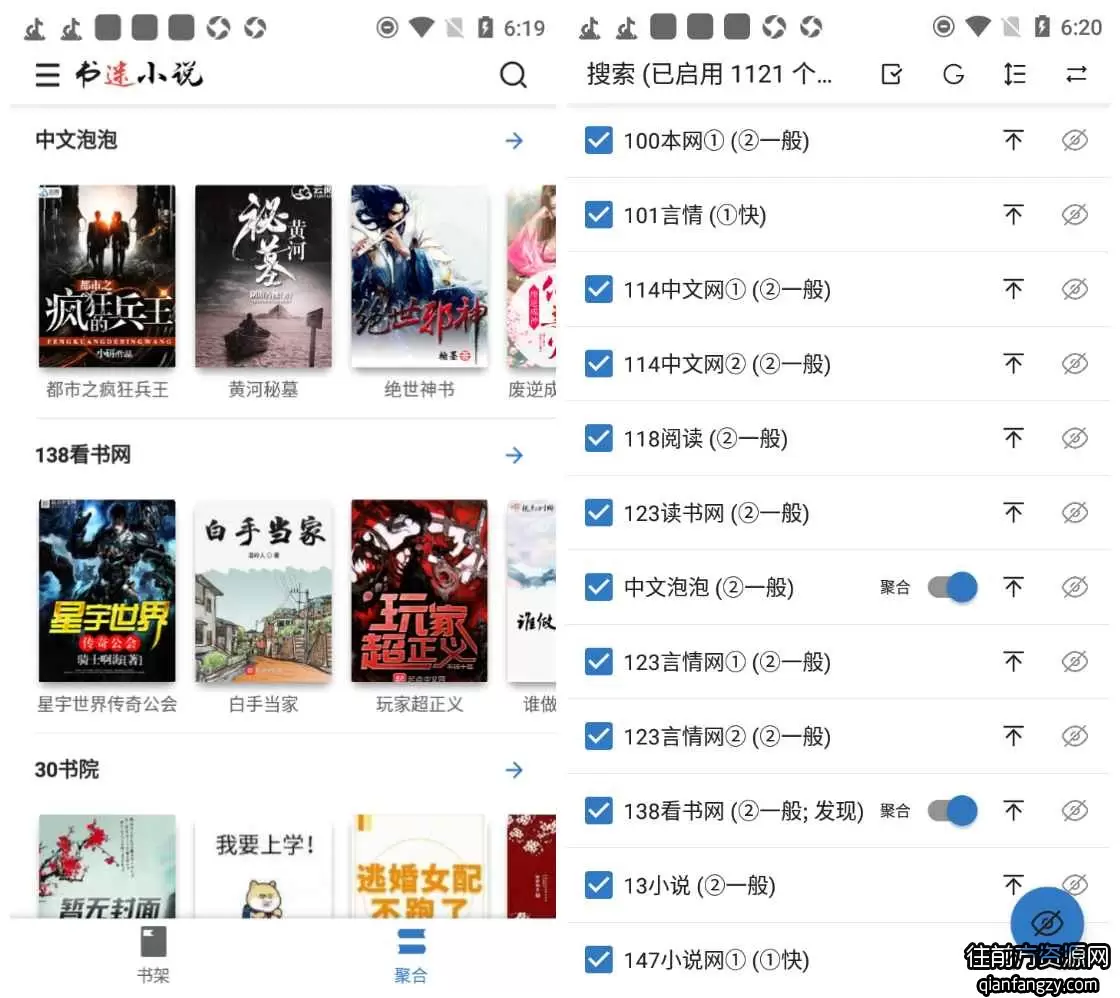Open the 我要上学! book cover

click(263, 867)
